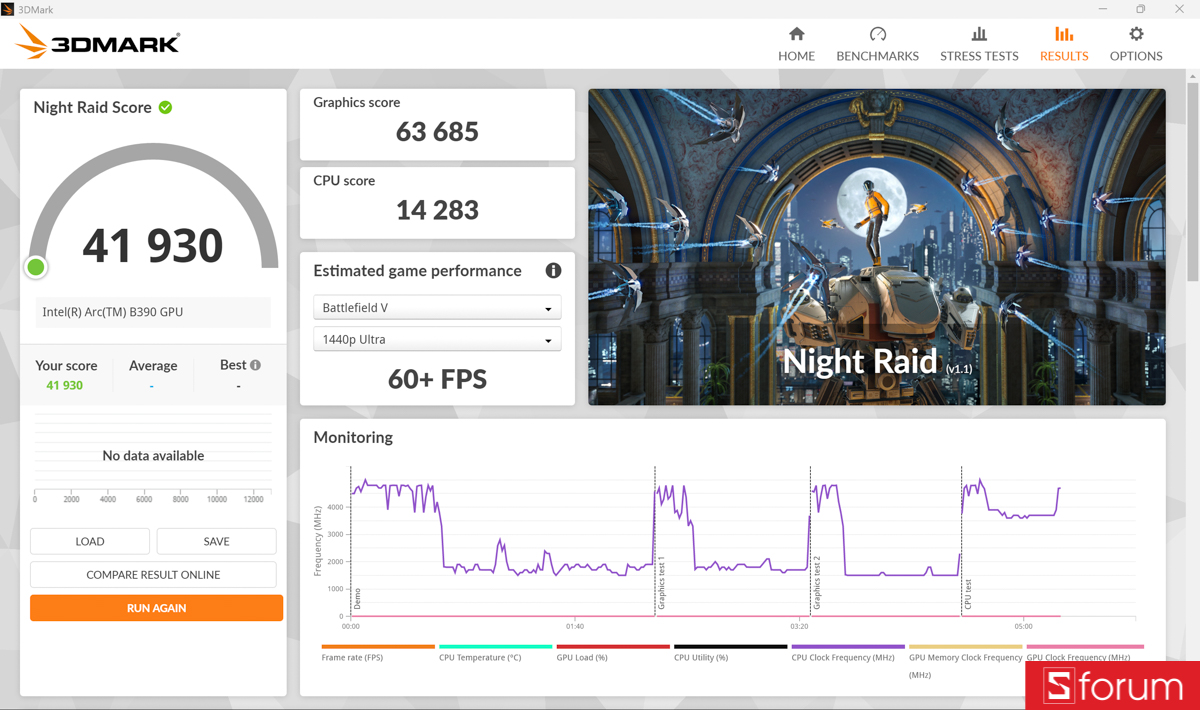Restore down the 3DMark window
Viewport: 1200px width, 710px height.
1141,9
